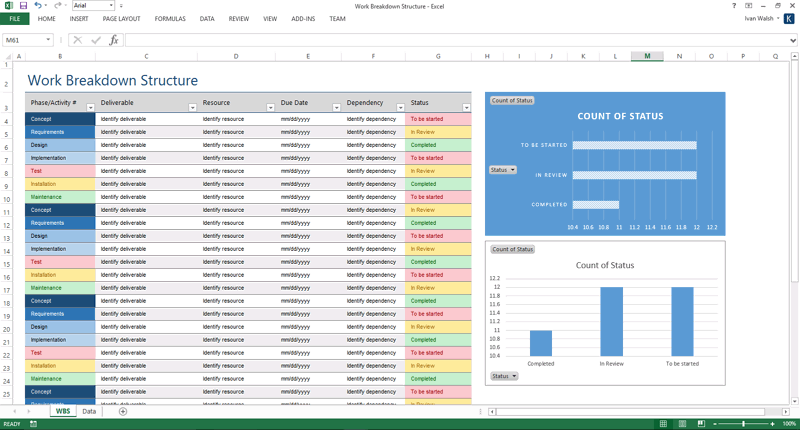Add a new sheet with plus icon
This screenshot has height=430, width=800.
[x=123, y=411]
